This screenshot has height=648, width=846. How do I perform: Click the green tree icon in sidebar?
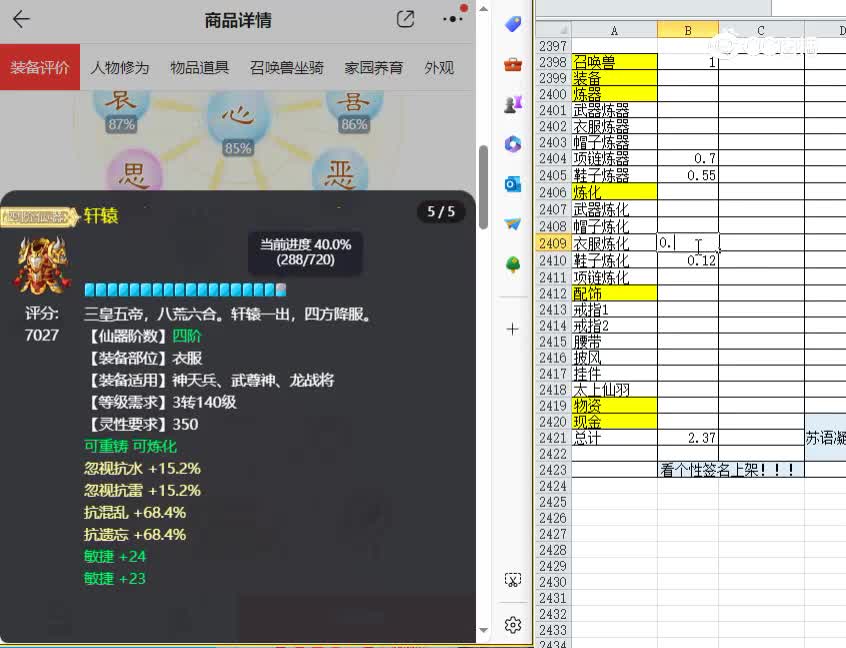513,265
